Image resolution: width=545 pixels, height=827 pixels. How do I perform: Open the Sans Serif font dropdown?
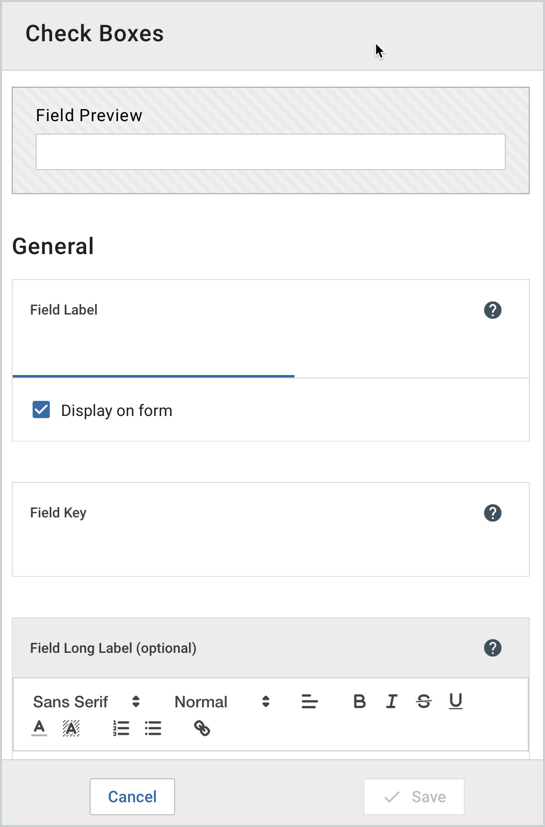tap(87, 701)
